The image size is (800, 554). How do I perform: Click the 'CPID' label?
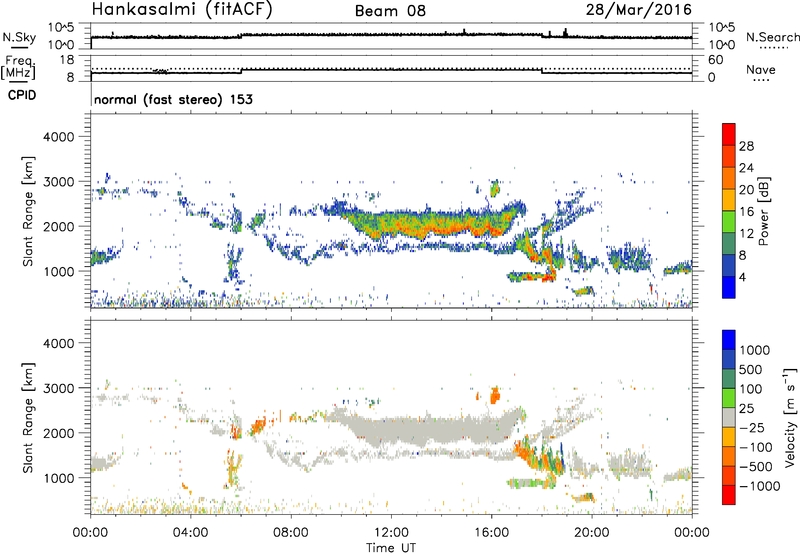[22, 95]
